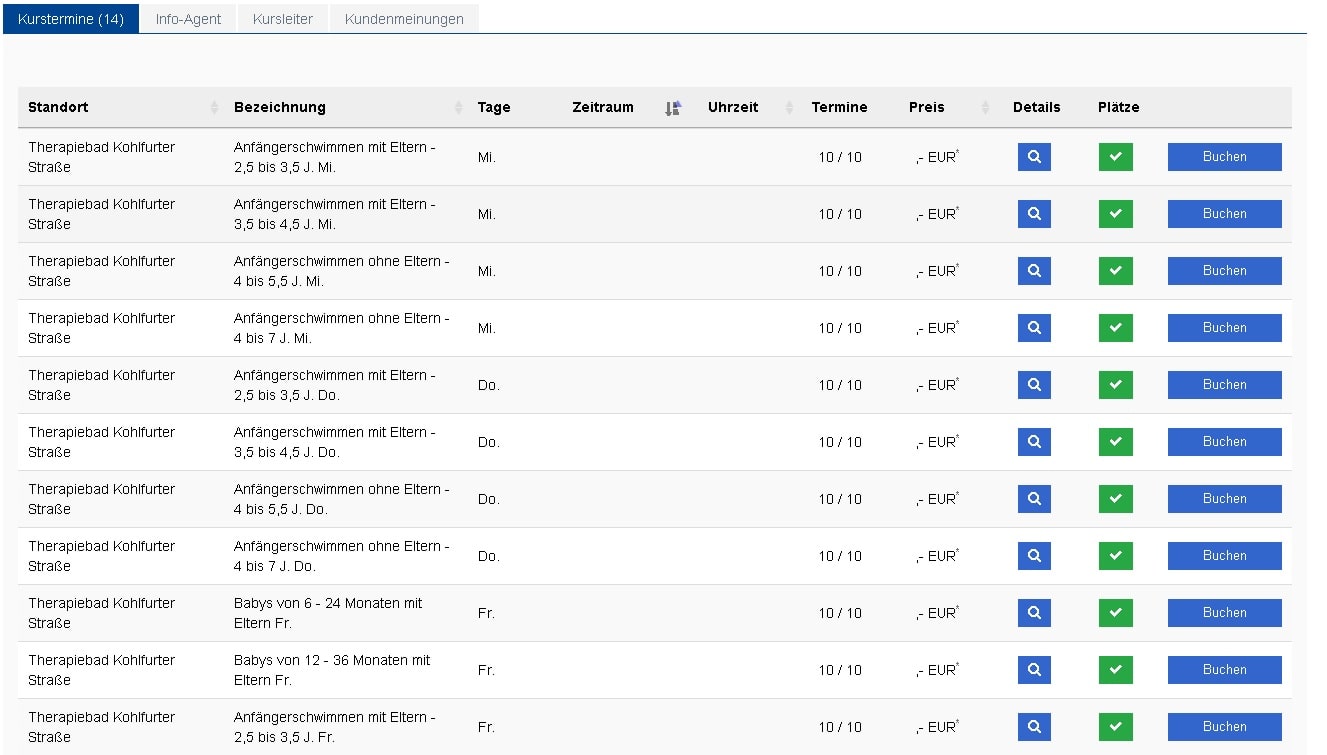This screenshot has width=1327, height=755.
Task: Select text 'Anfängerschwimmen ohne Eltern - 4 bis 5,5 J. Mi.'
Action: coord(342,271)
